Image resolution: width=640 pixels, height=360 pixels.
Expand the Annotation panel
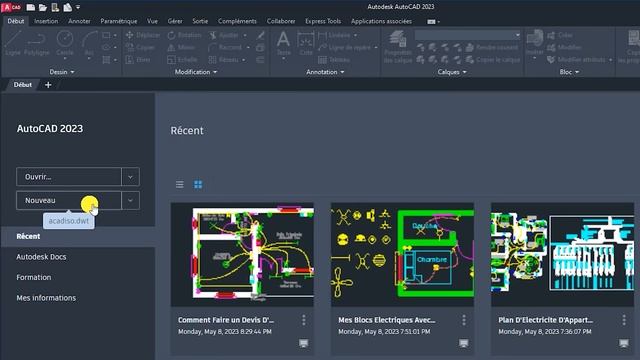tap(325, 72)
